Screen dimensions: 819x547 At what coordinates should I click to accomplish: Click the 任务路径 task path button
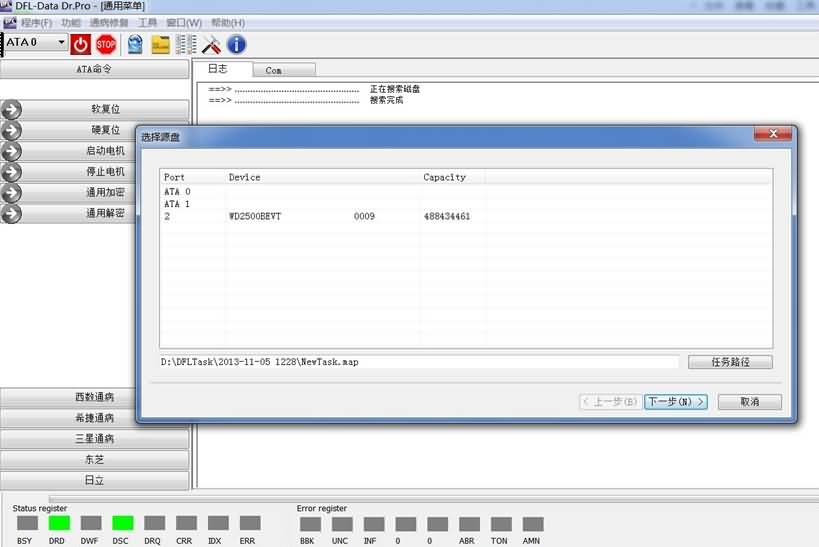tap(729, 362)
